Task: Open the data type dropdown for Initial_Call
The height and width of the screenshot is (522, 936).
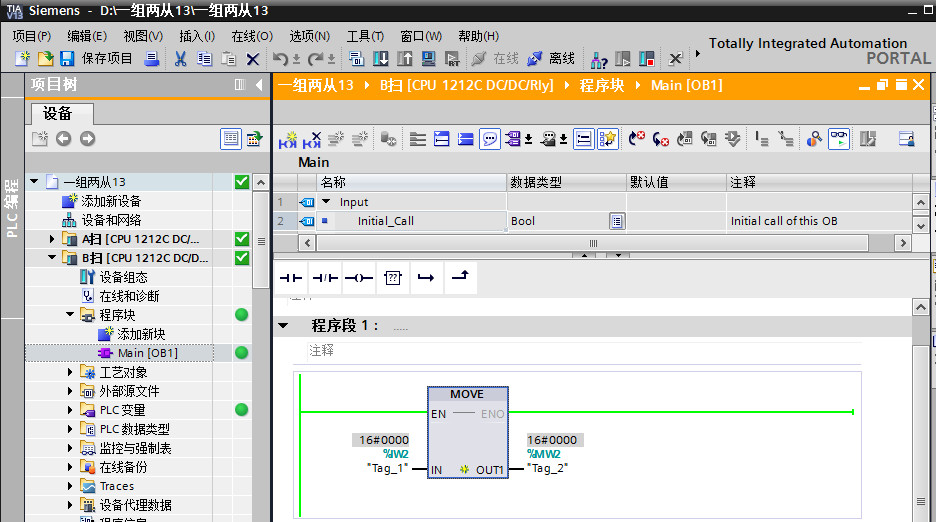Action: click(x=617, y=221)
